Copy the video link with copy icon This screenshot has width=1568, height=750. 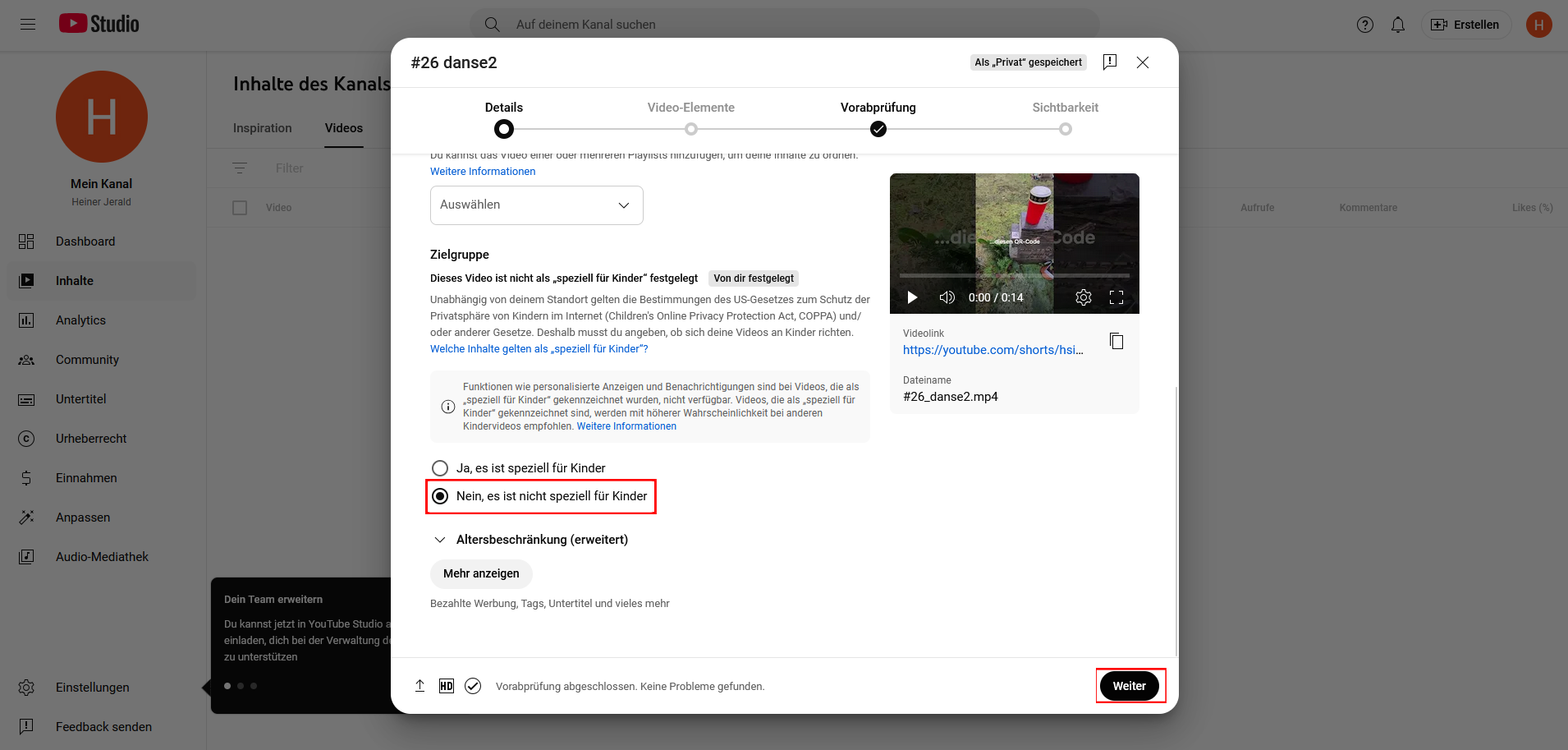point(1116,341)
